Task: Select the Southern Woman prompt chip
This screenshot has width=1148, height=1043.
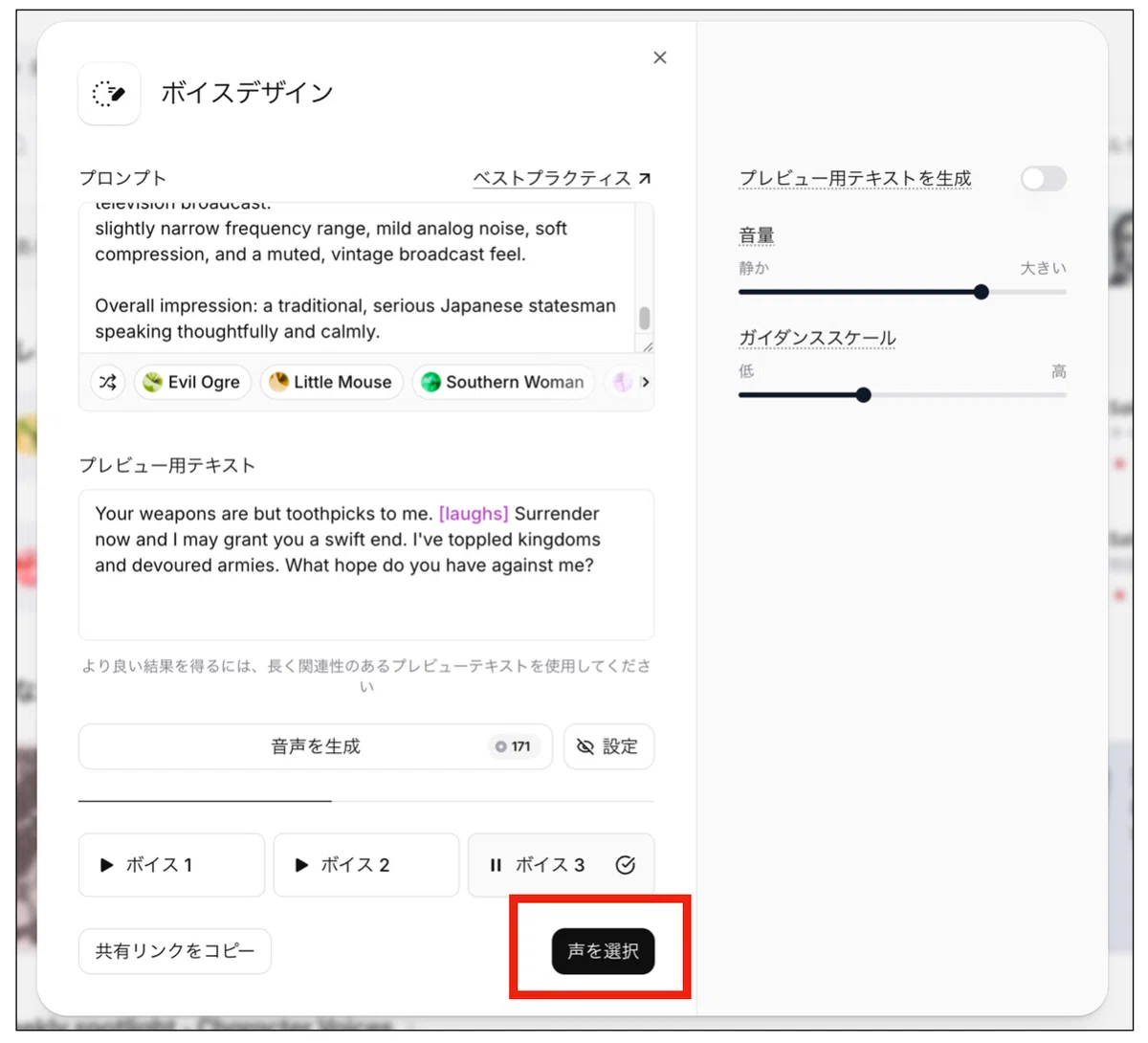Action: 503,382
